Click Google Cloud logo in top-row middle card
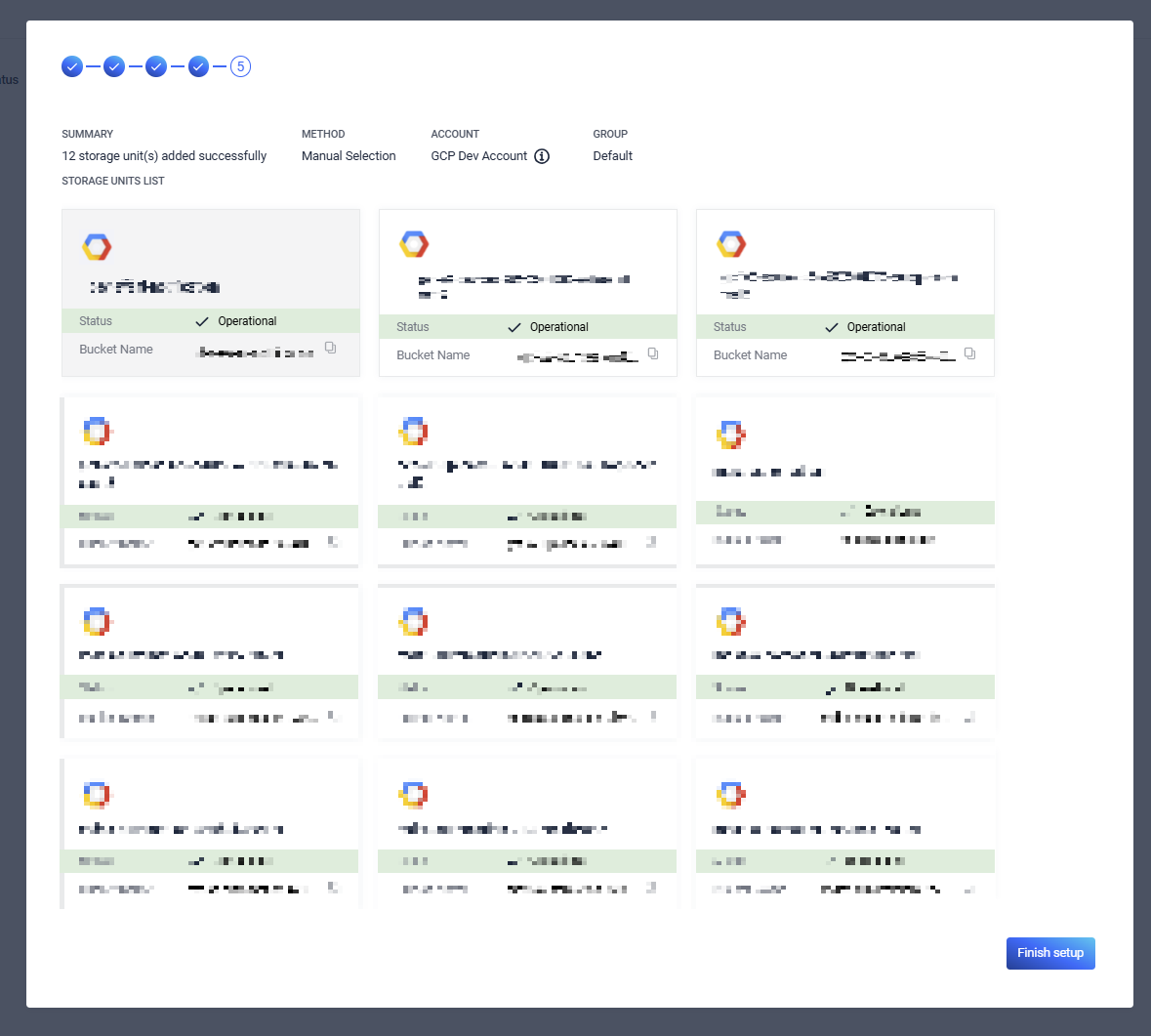 [414, 244]
